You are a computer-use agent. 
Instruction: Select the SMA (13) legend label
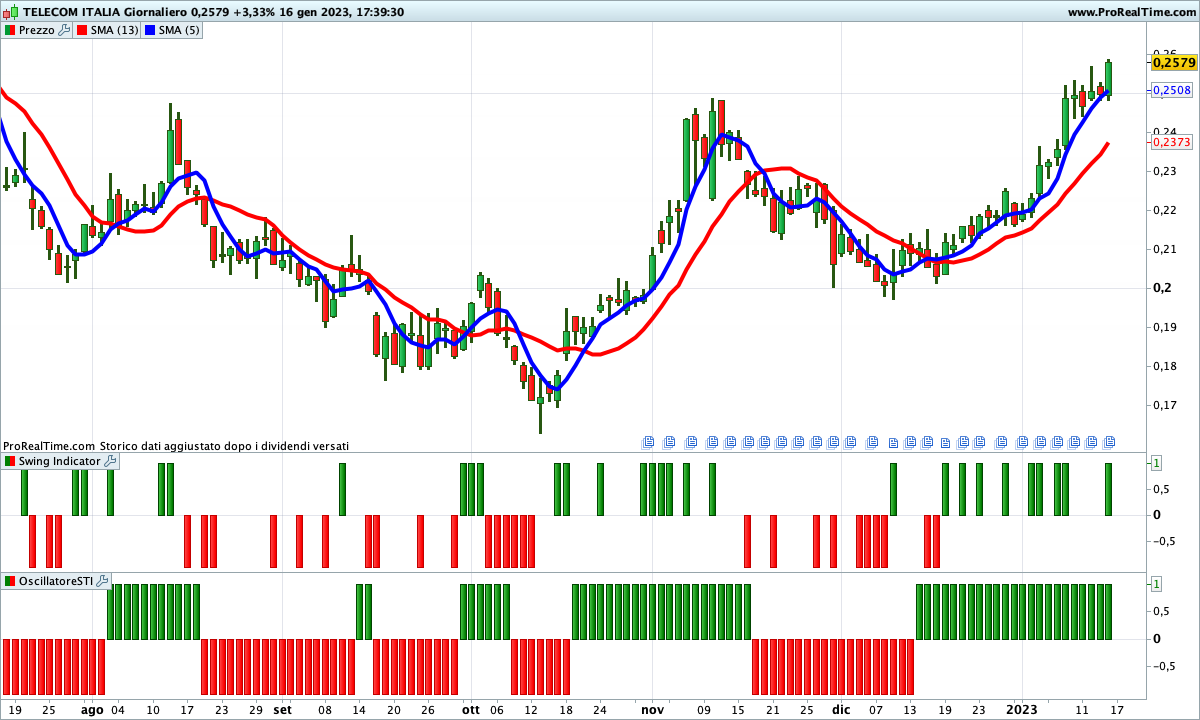click(114, 30)
